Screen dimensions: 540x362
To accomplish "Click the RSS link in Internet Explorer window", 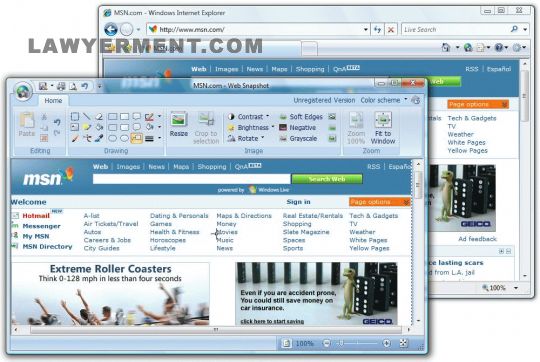I will pyautogui.click(x=472, y=69).
